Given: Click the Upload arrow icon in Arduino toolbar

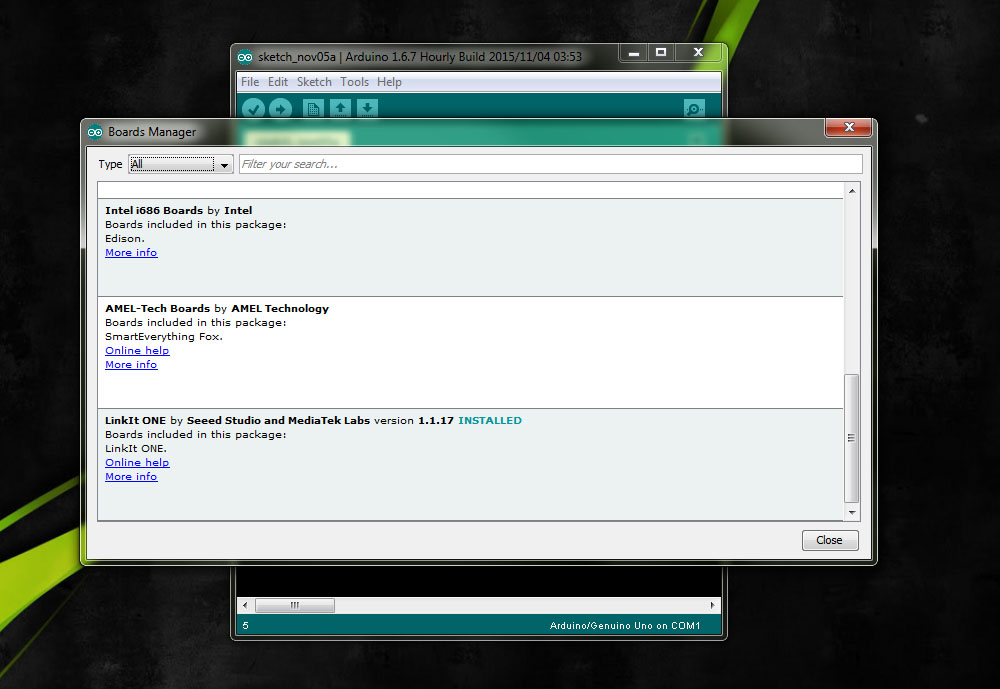Looking at the screenshot, I should pos(280,108).
